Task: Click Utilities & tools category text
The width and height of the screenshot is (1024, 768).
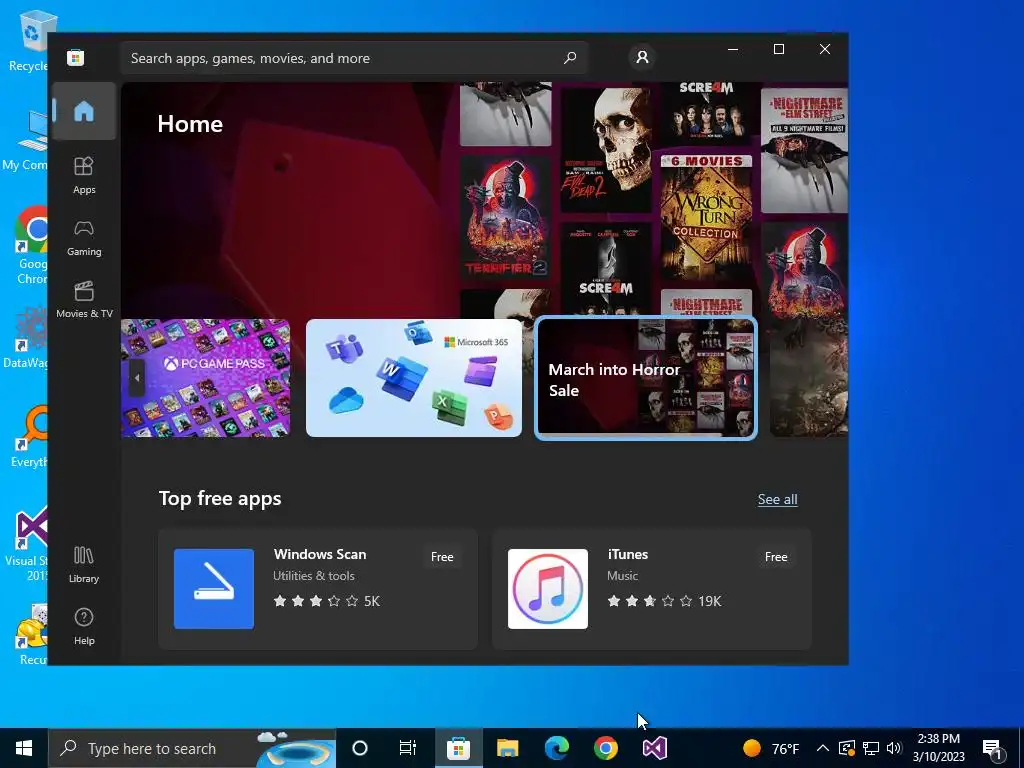Action: tap(314, 576)
